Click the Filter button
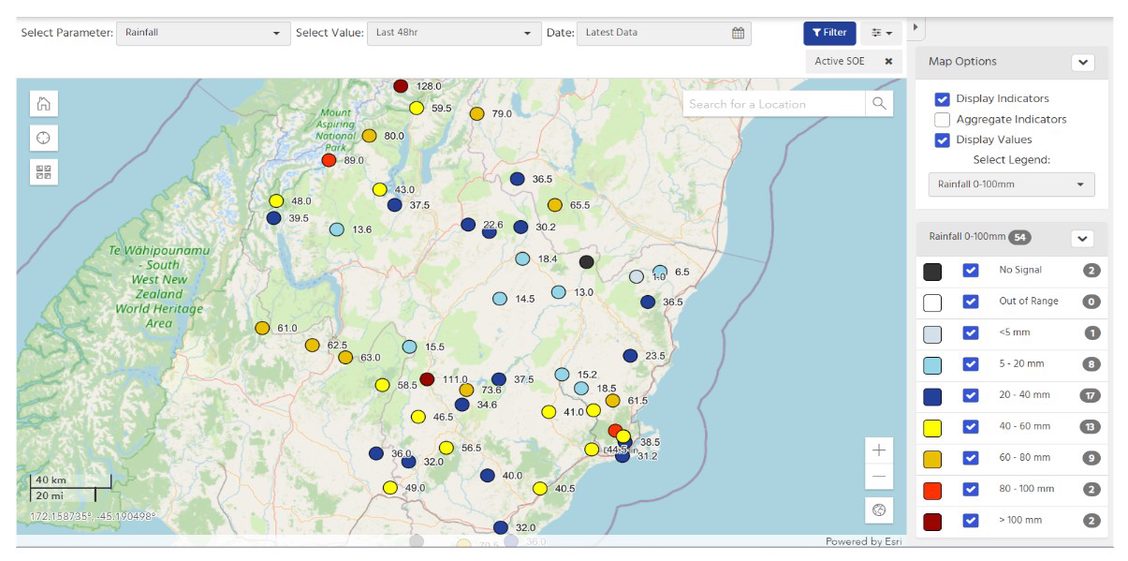The image size is (1128, 561). [x=829, y=33]
